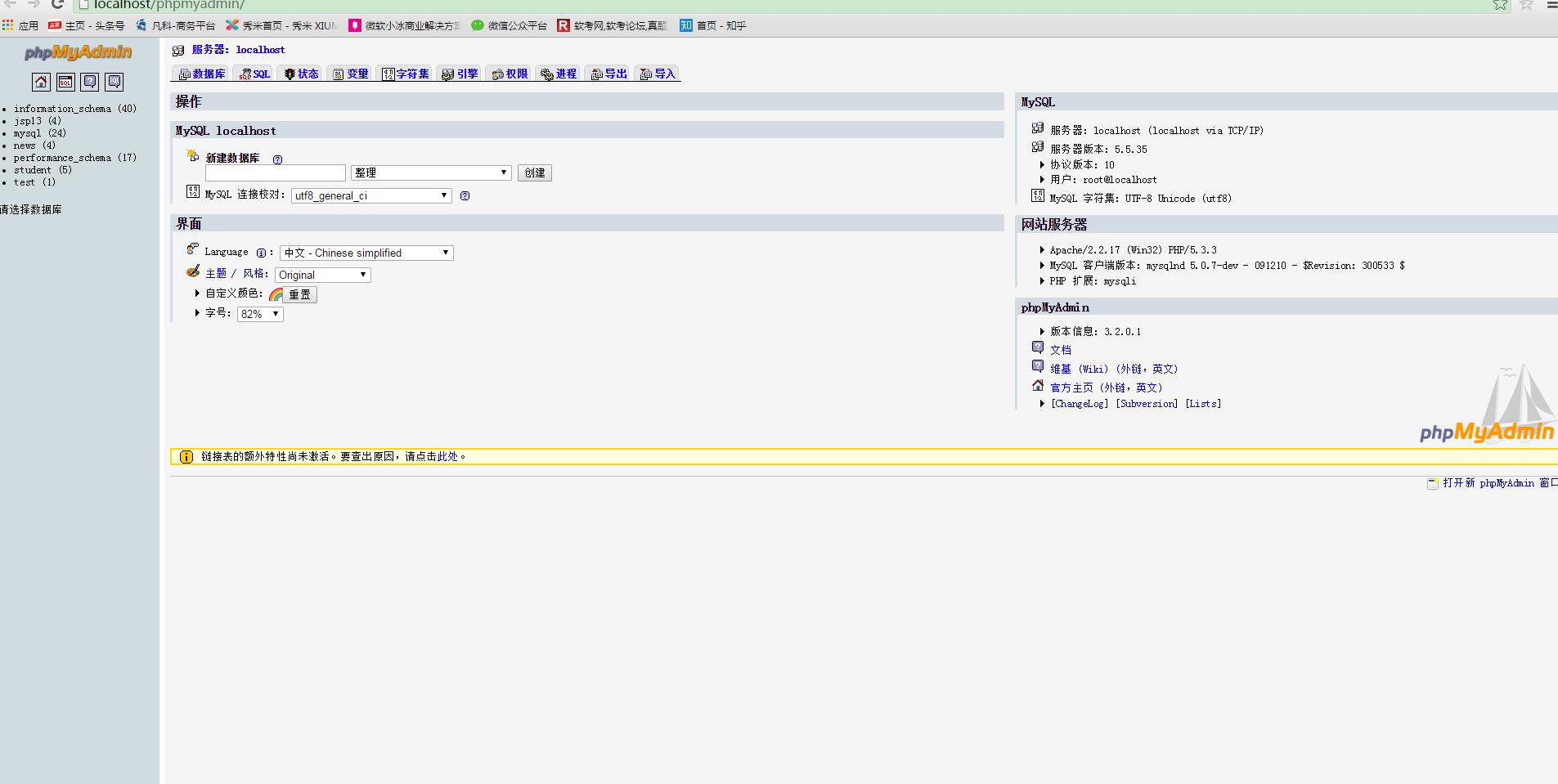
Task: Switch to the 数据库 tab
Action: click(x=202, y=74)
